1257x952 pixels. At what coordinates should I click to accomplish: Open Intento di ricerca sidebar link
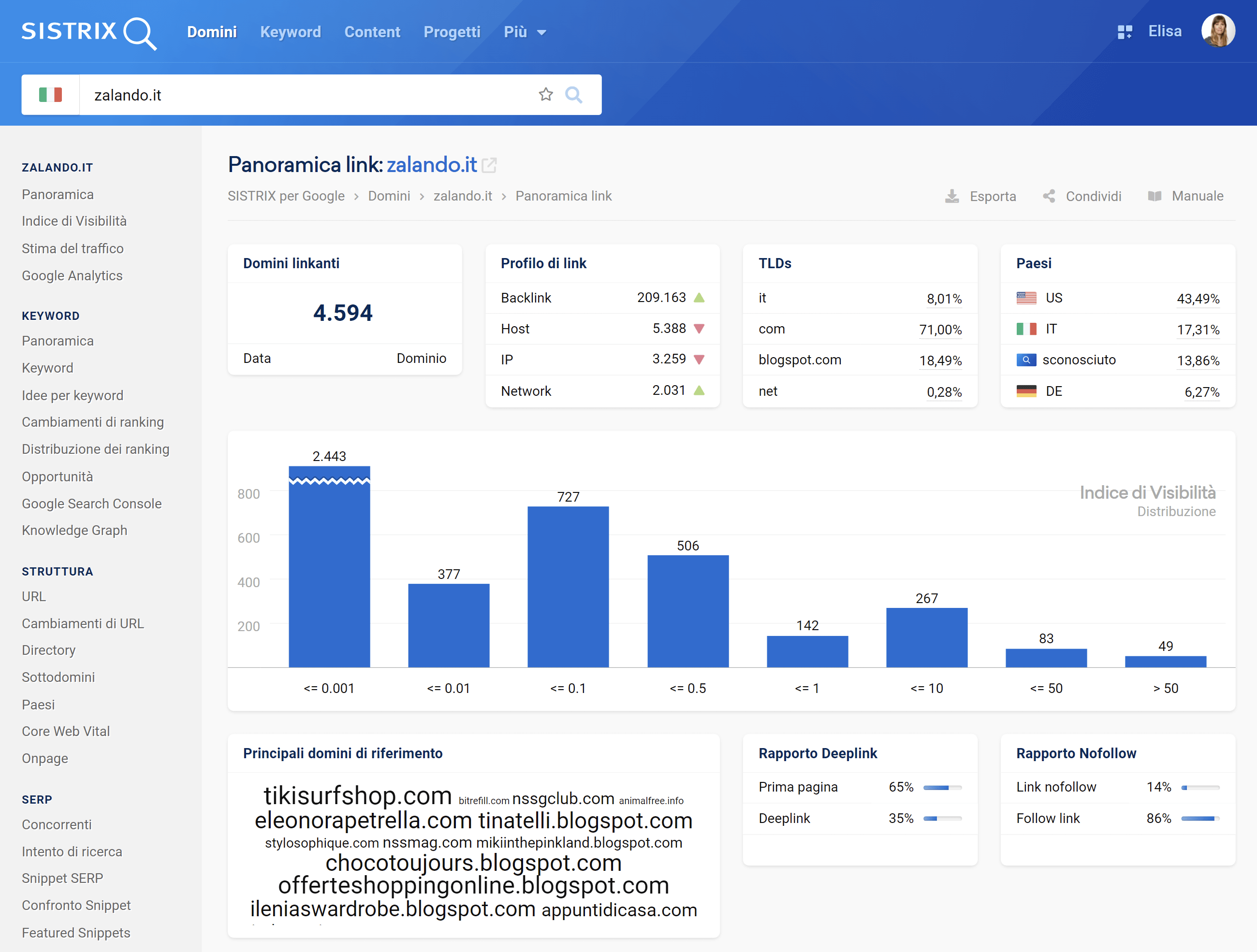(72, 852)
